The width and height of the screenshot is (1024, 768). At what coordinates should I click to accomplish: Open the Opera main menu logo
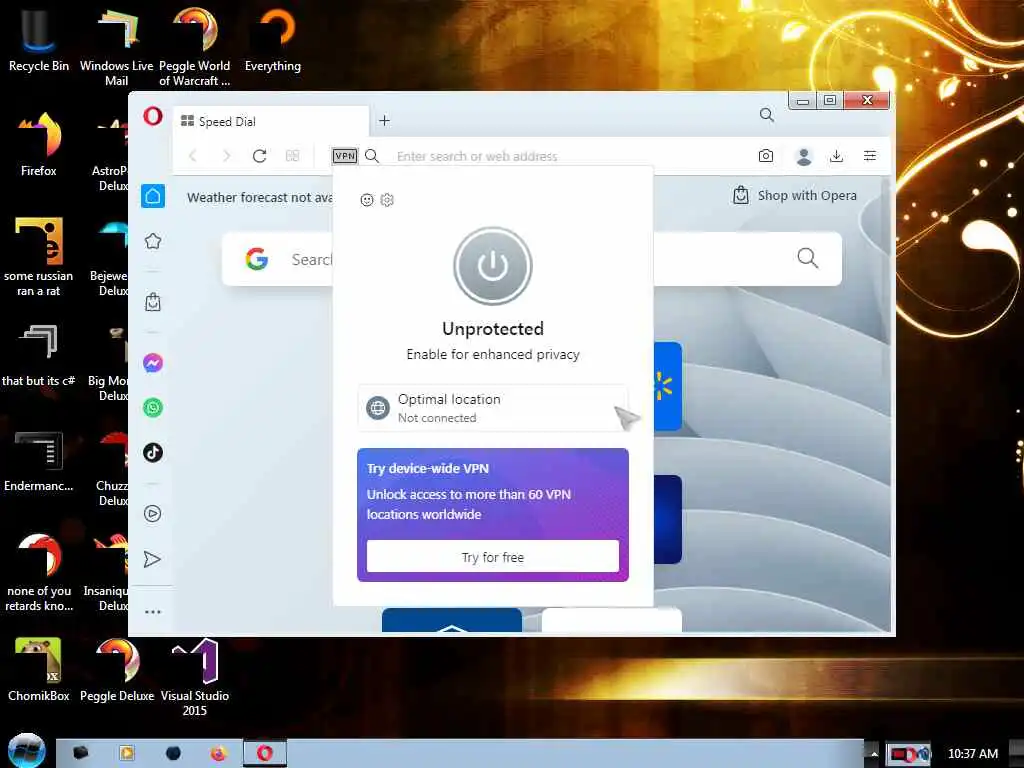[153, 117]
